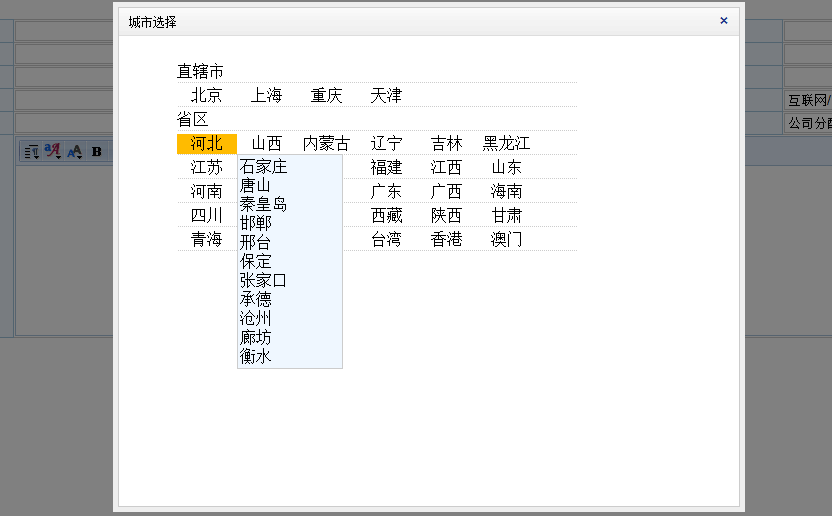Select 香港 region
This screenshot has height=516, width=832.
pos(447,240)
